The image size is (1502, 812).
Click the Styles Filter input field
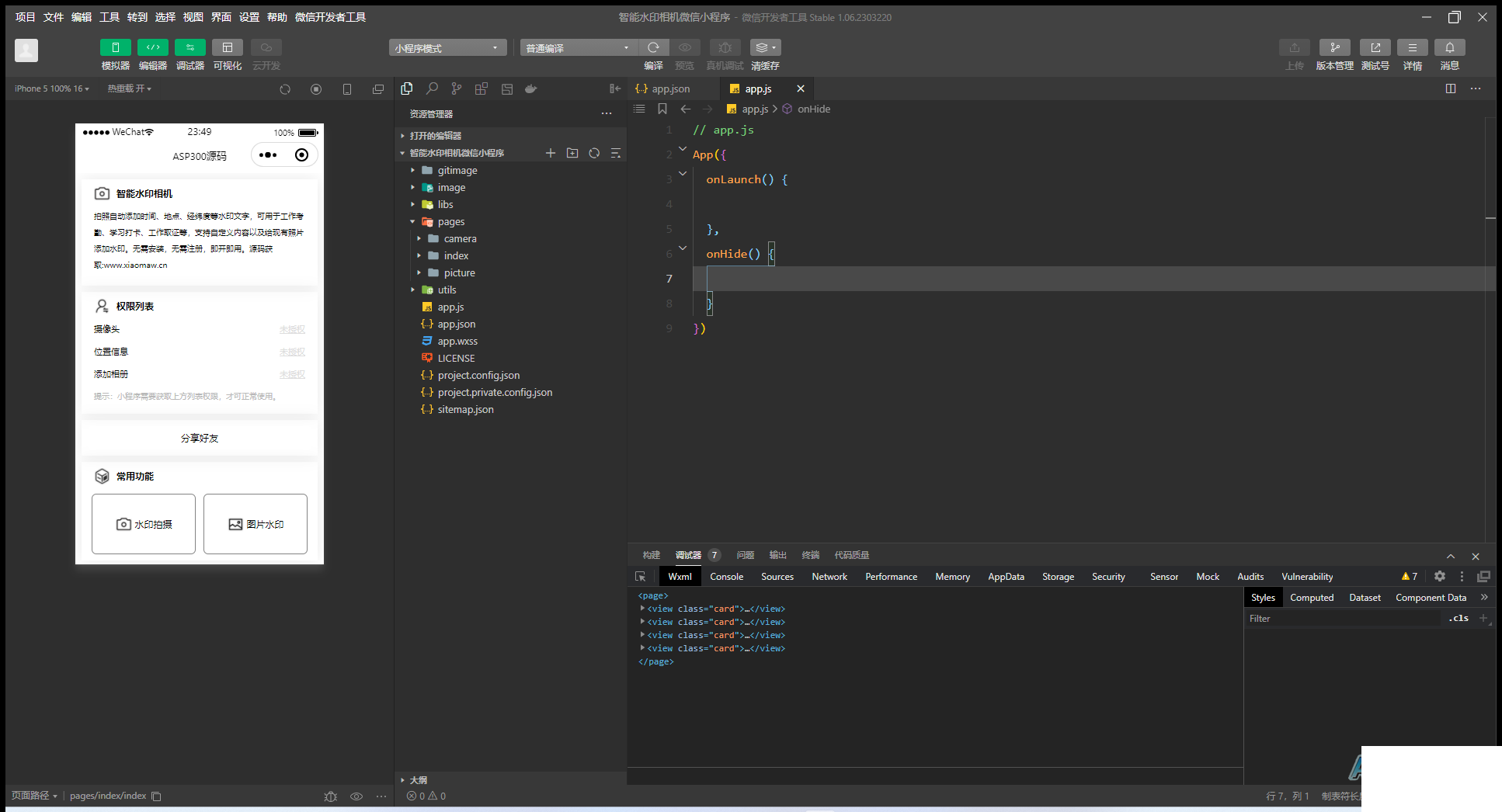click(1342, 619)
